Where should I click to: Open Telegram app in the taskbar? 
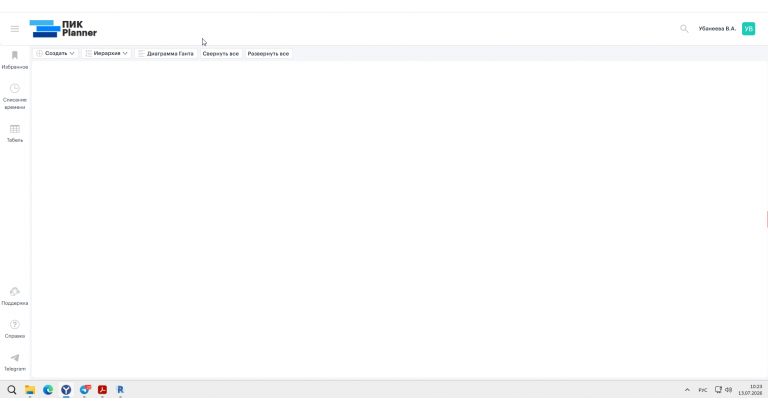85,390
